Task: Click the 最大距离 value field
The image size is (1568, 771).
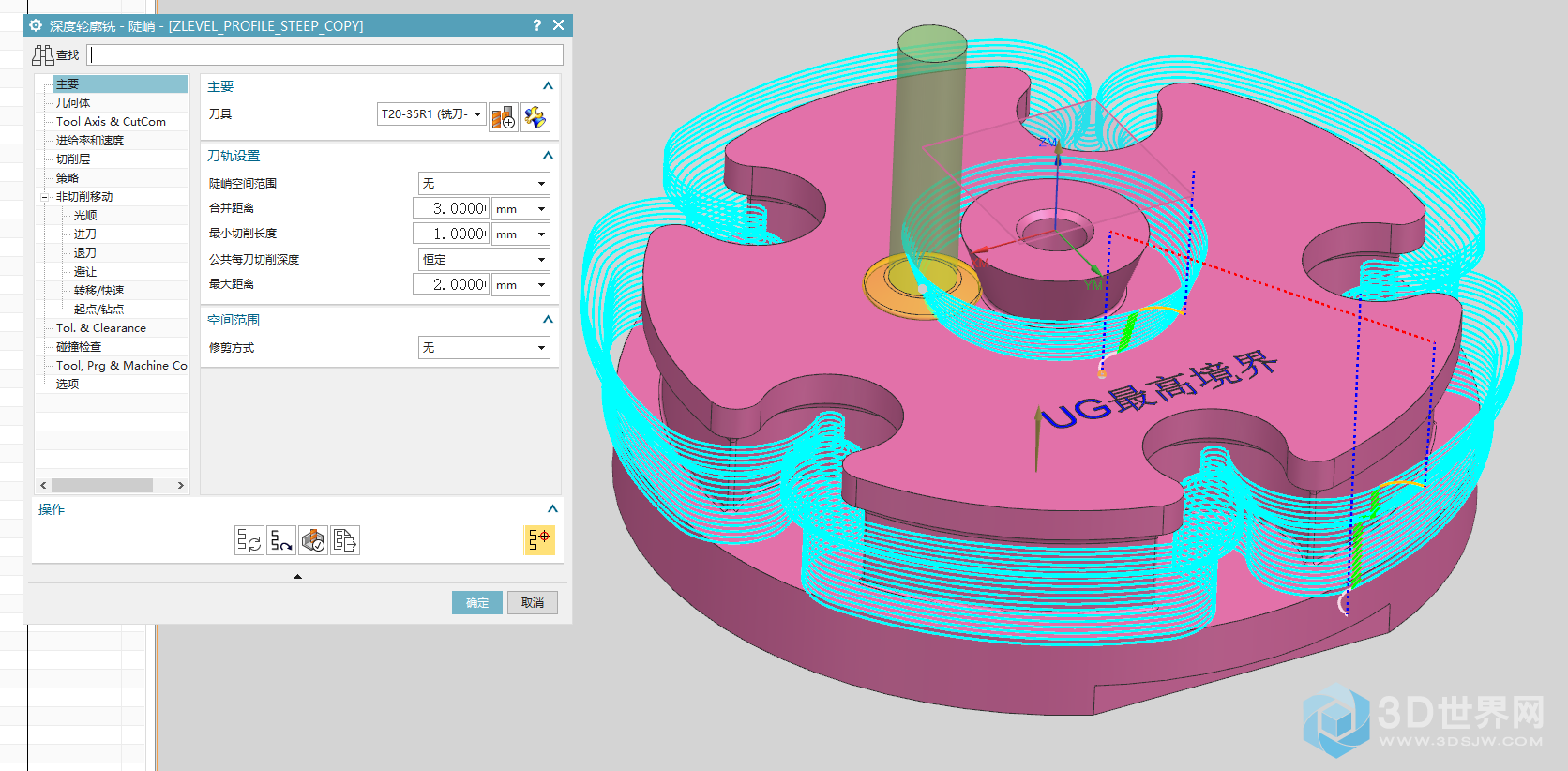Action: pyautogui.click(x=451, y=285)
